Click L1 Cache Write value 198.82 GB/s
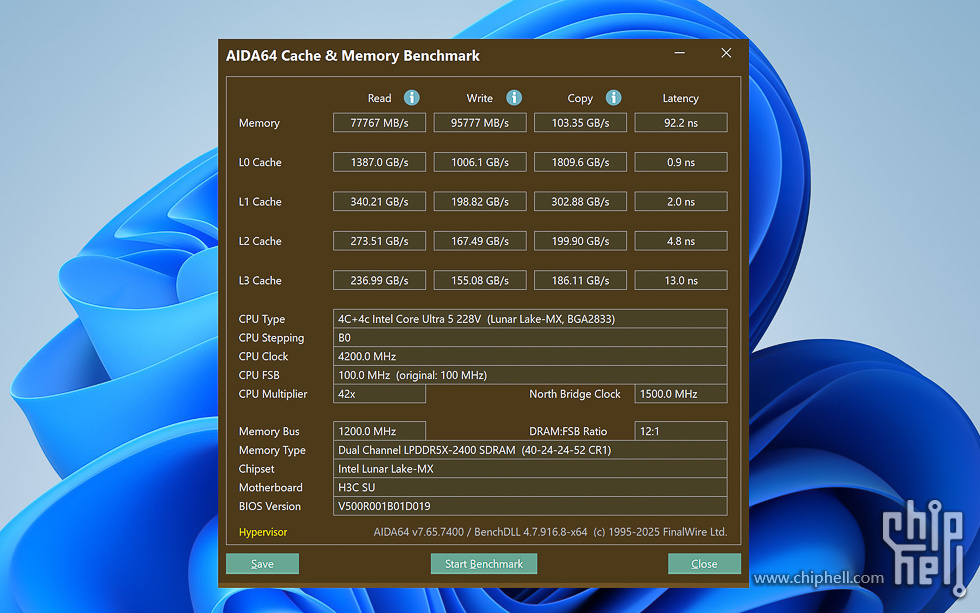Screen dimensions: 980x613 tap(480, 201)
